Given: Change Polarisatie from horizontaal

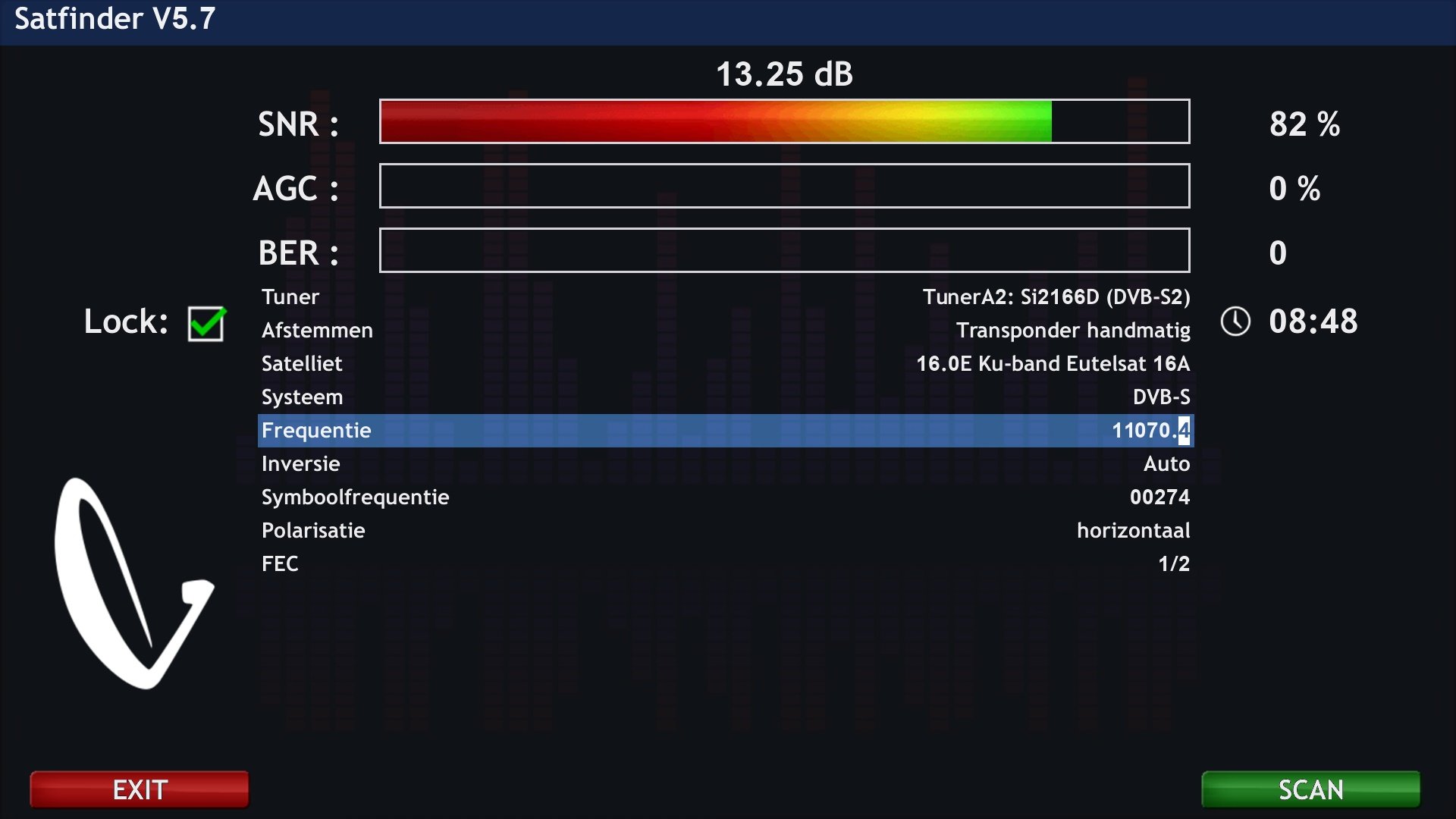Looking at the screenshot, I should click(x=1132, y=530).
